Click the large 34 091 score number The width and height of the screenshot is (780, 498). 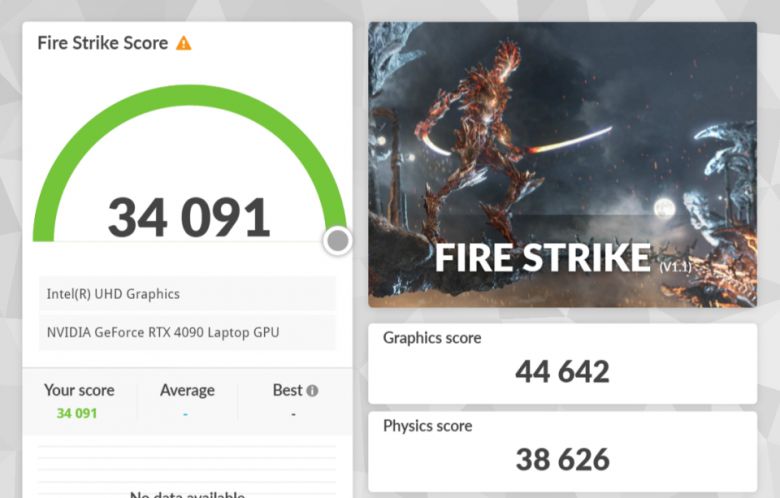coord(189,217)
